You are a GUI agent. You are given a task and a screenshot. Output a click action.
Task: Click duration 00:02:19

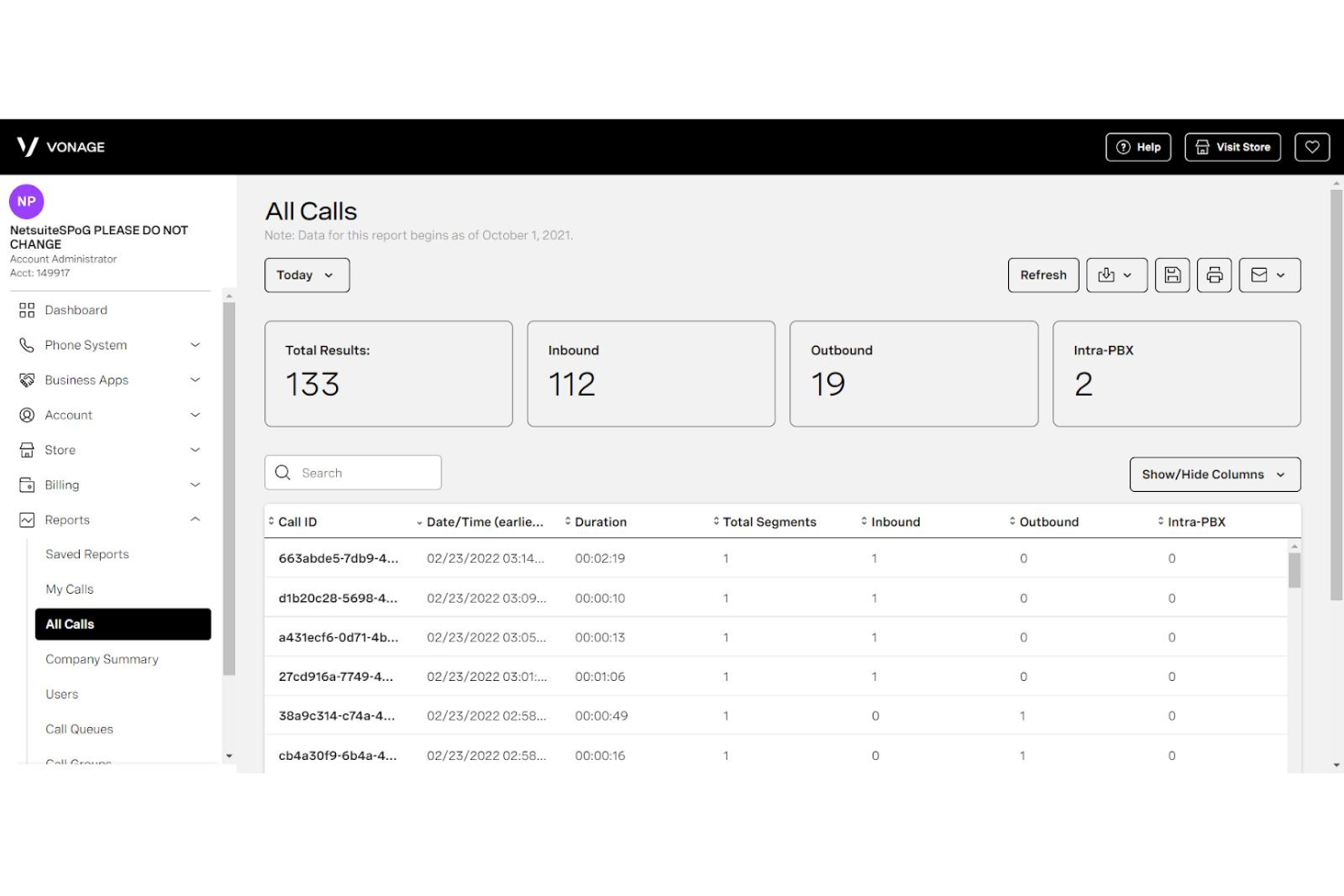tap(599, 558)
